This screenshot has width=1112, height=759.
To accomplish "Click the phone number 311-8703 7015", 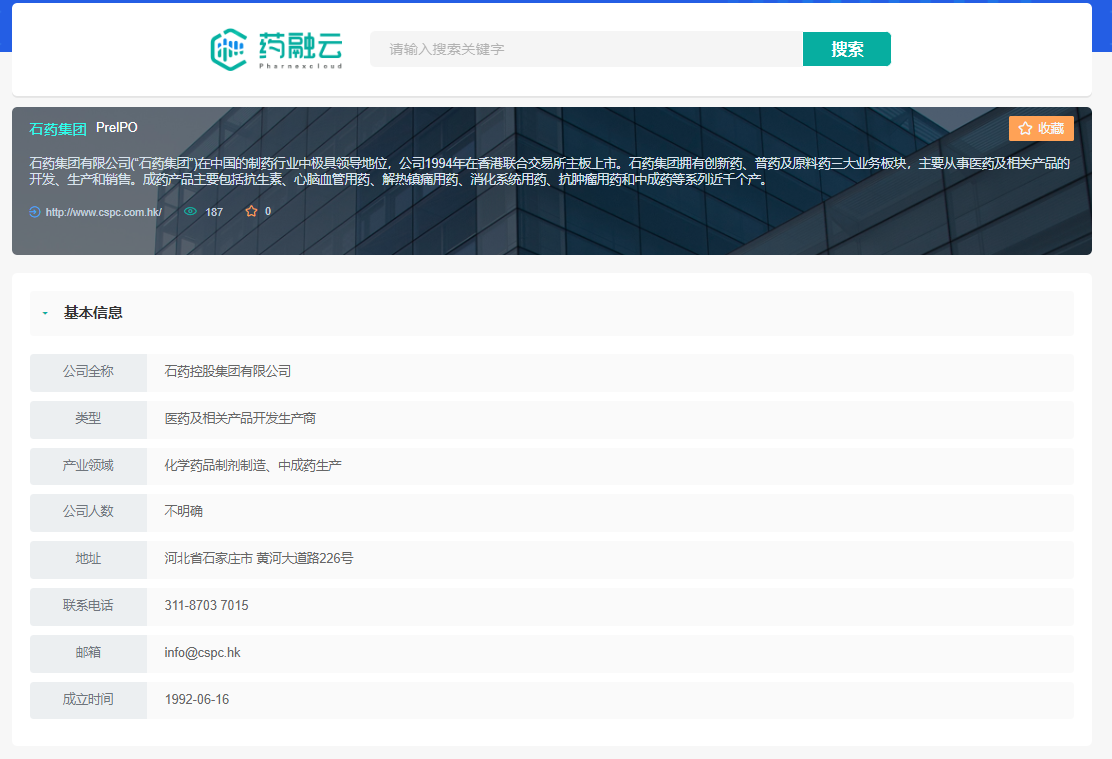I will click(206, 606).
